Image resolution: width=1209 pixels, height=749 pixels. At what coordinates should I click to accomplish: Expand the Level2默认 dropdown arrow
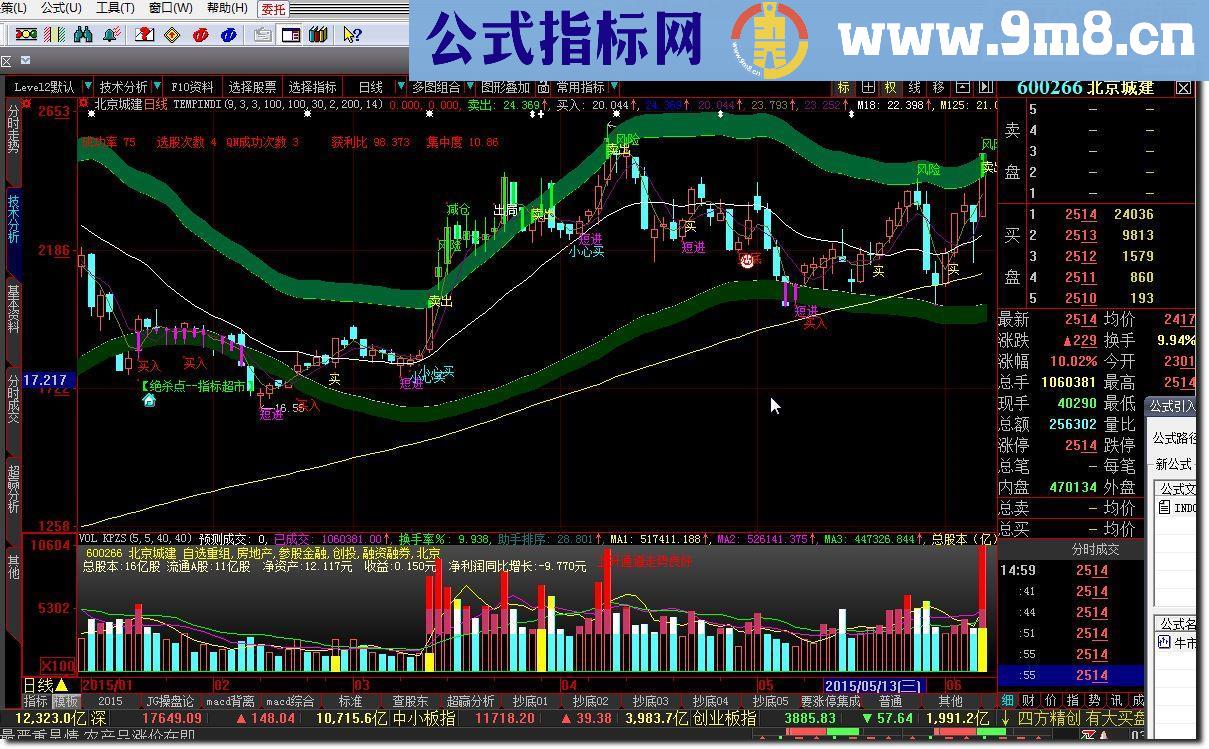[86, 87]
